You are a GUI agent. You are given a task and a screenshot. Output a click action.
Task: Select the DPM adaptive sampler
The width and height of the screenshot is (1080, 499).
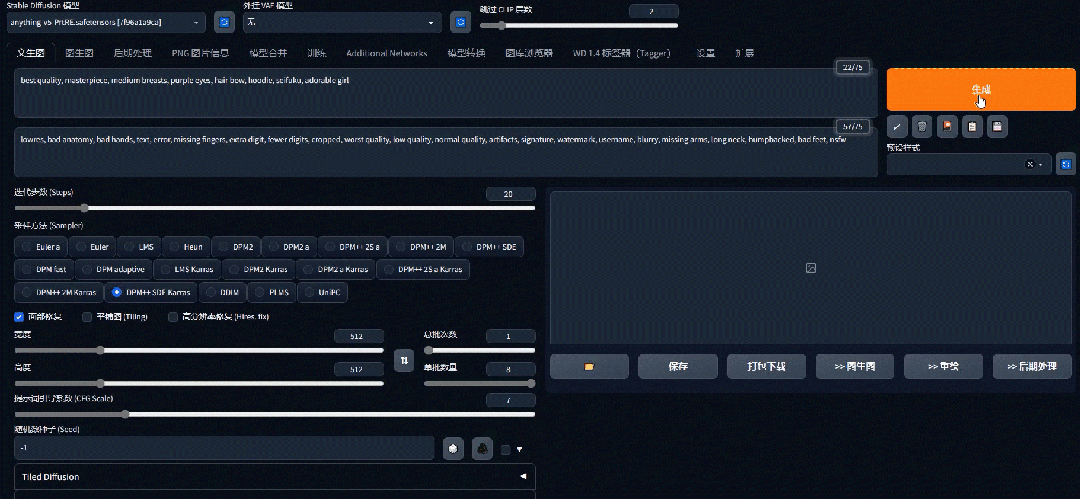pyautogui.click(x=113, y=269)
